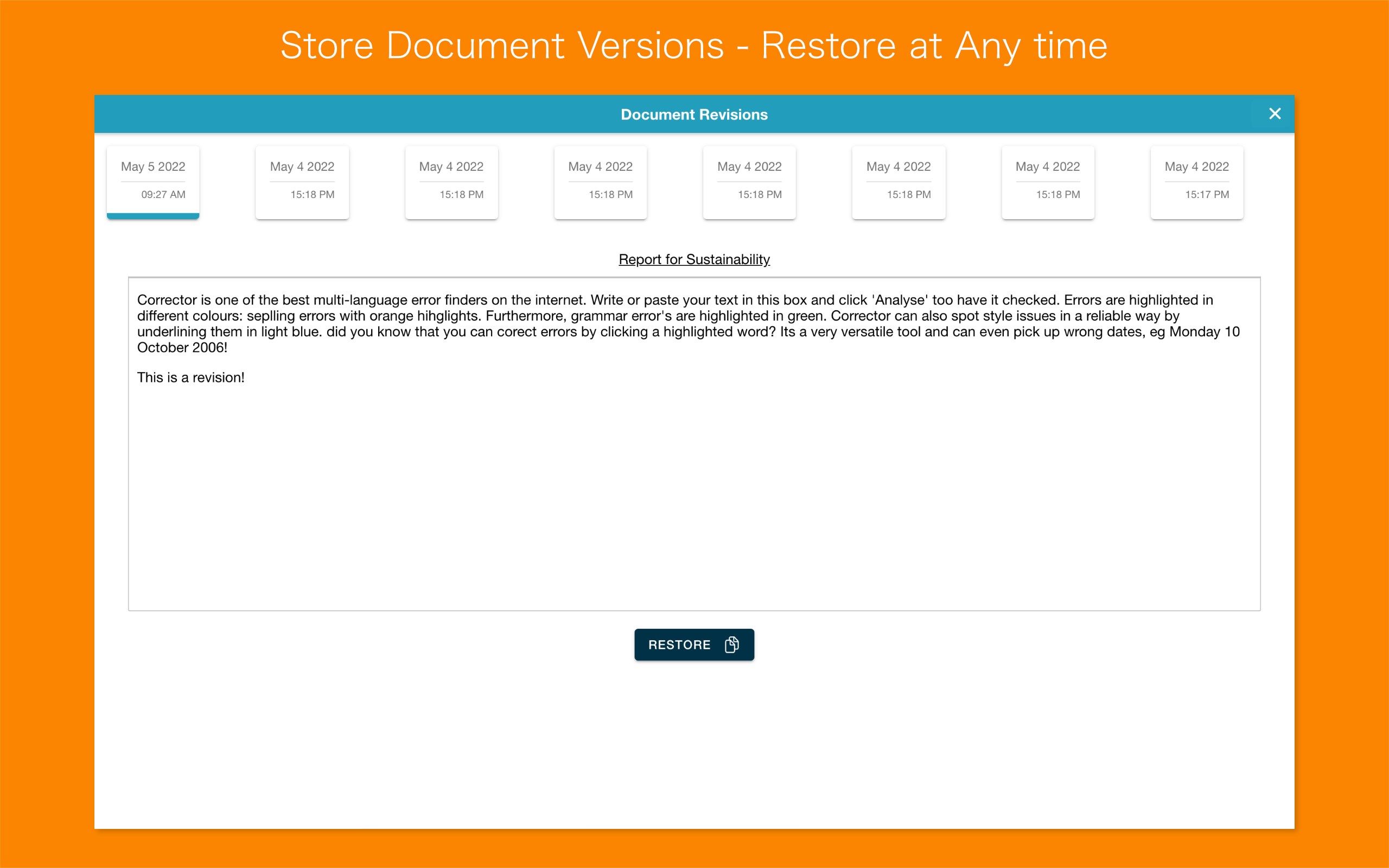Click the Restore button
The image size is (1389, 868).
tap(694, 644)
